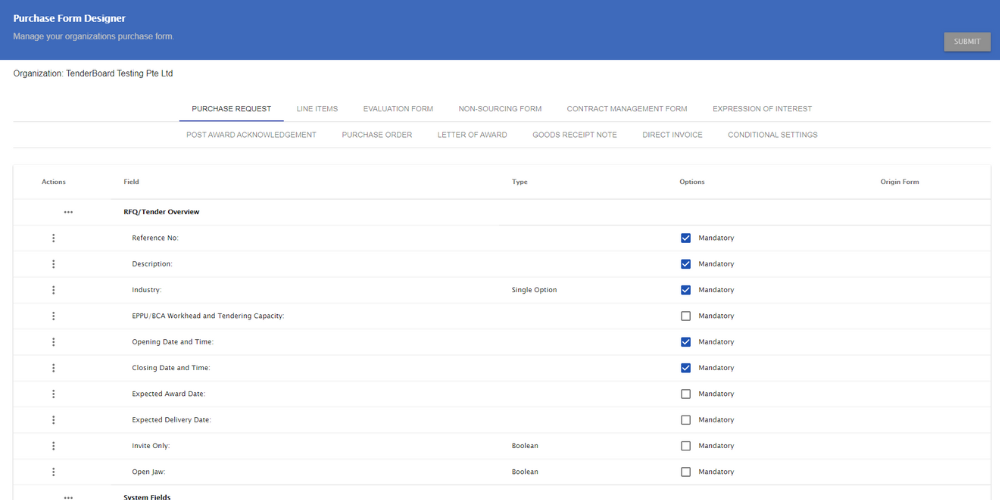
Task: Switch to the Line Items tab
Action: (317, 109)
